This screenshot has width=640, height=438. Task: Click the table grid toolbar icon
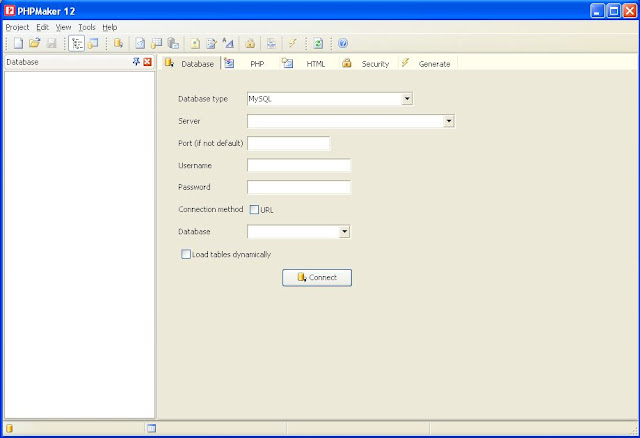157,43
